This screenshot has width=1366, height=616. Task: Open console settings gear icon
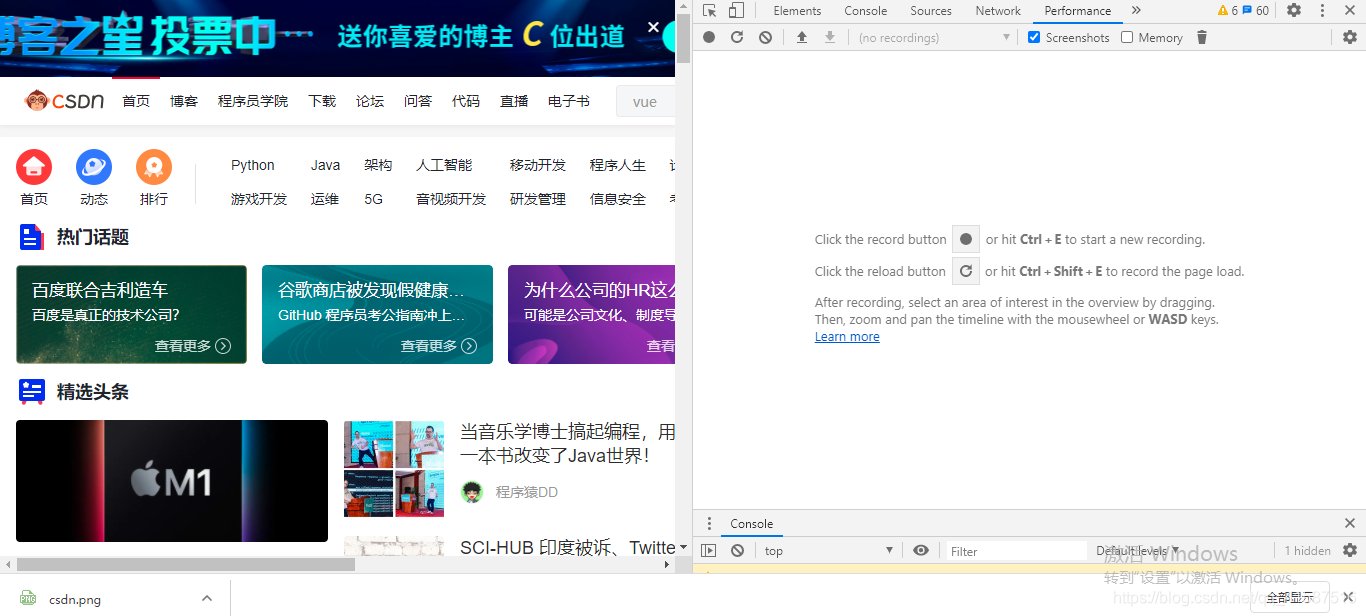(1350, 550)
